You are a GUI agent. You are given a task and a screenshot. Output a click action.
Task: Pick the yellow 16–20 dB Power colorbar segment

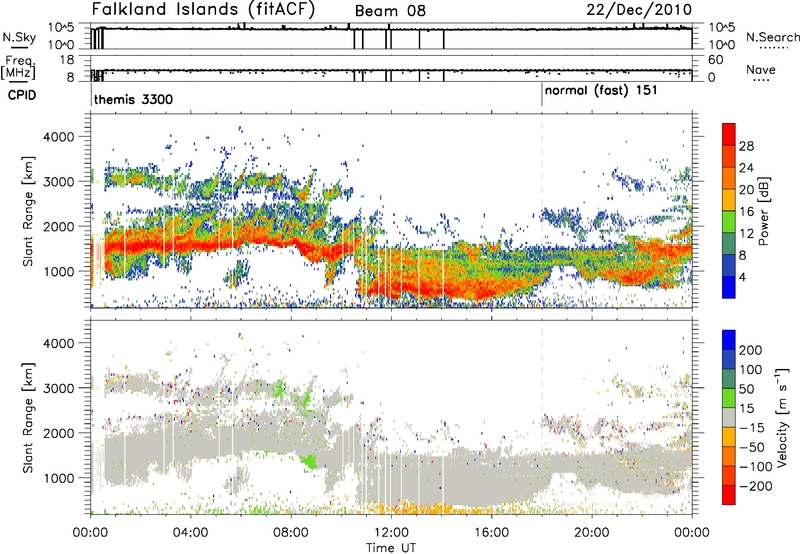729,199
